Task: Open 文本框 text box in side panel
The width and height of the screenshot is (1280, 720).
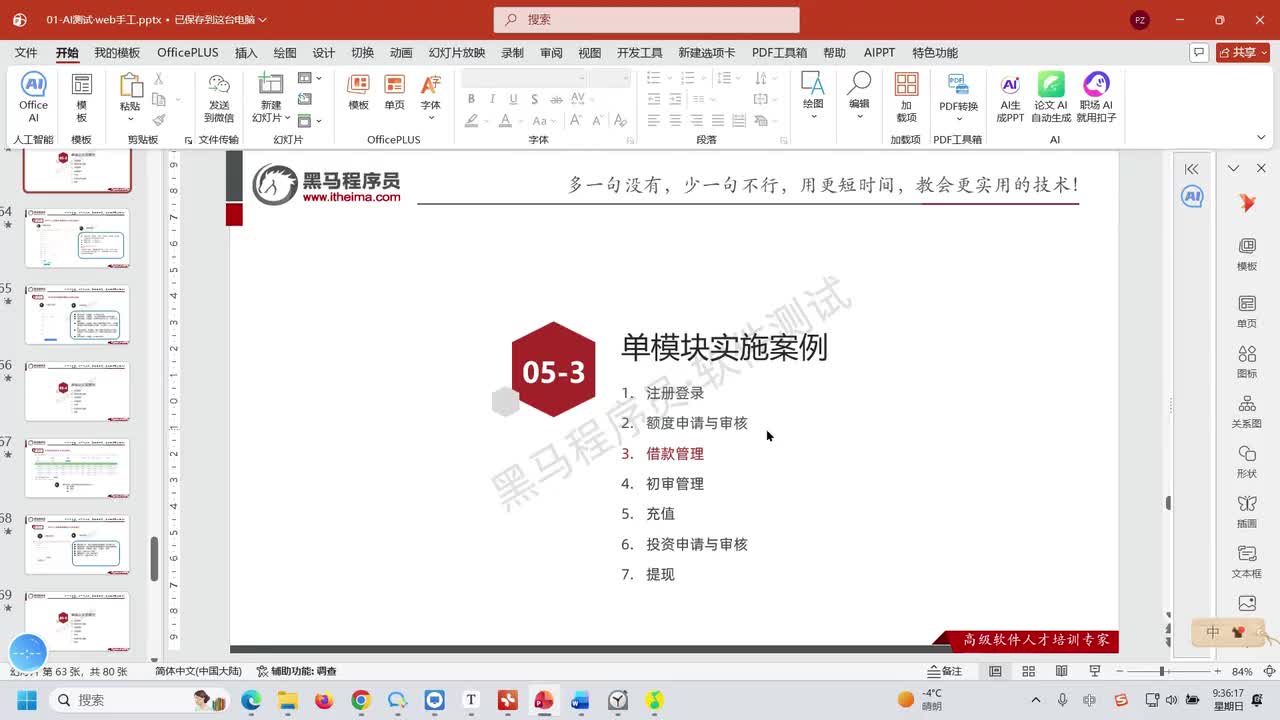Action: pos(1247,562)
